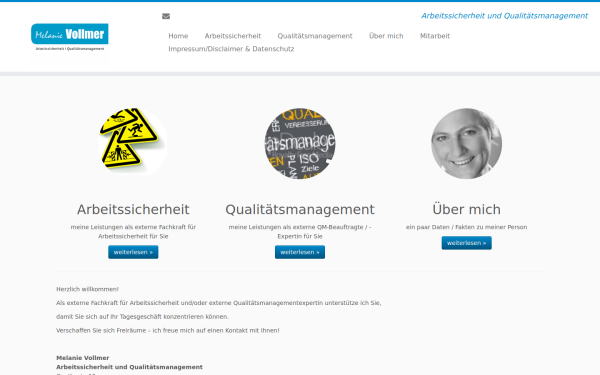The image size is (600, 375).
Task: Click the text 'ein paar Daten / Fakten zu meiner Person'
Action: pyautogui.click(x=466, y=227)
